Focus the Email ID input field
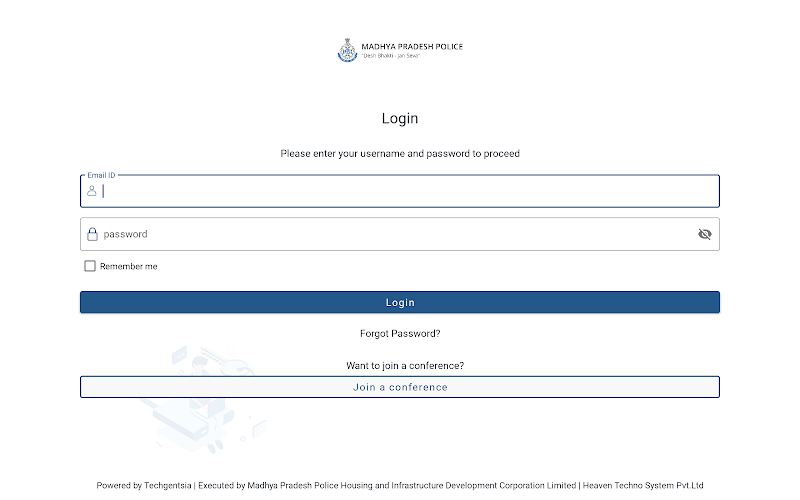Viewport: 800px width, 500px height. [x=400, y=191]
